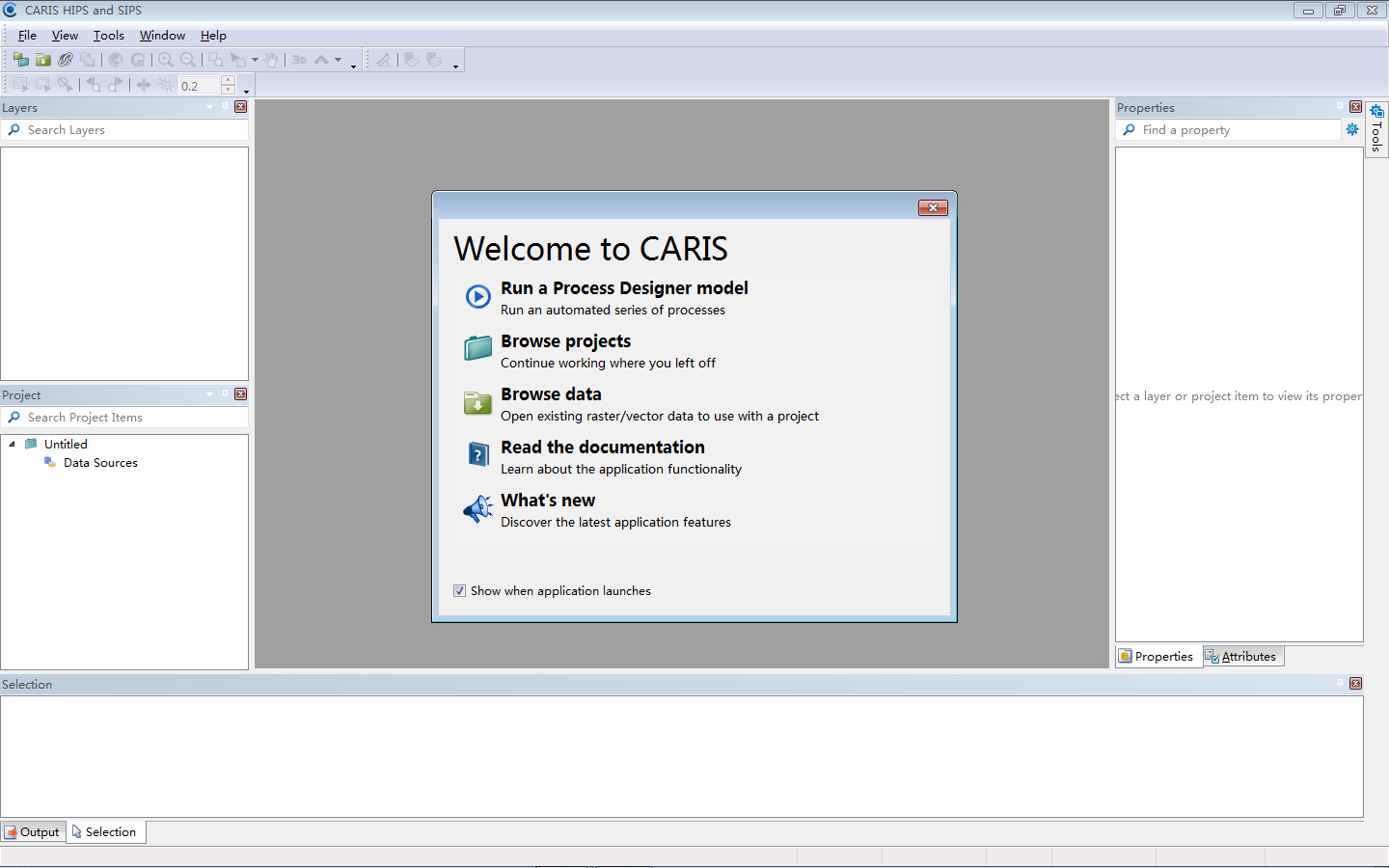Select the Data Sources tree item
This screenshot has width=1389, height=868.
(100, 462)
